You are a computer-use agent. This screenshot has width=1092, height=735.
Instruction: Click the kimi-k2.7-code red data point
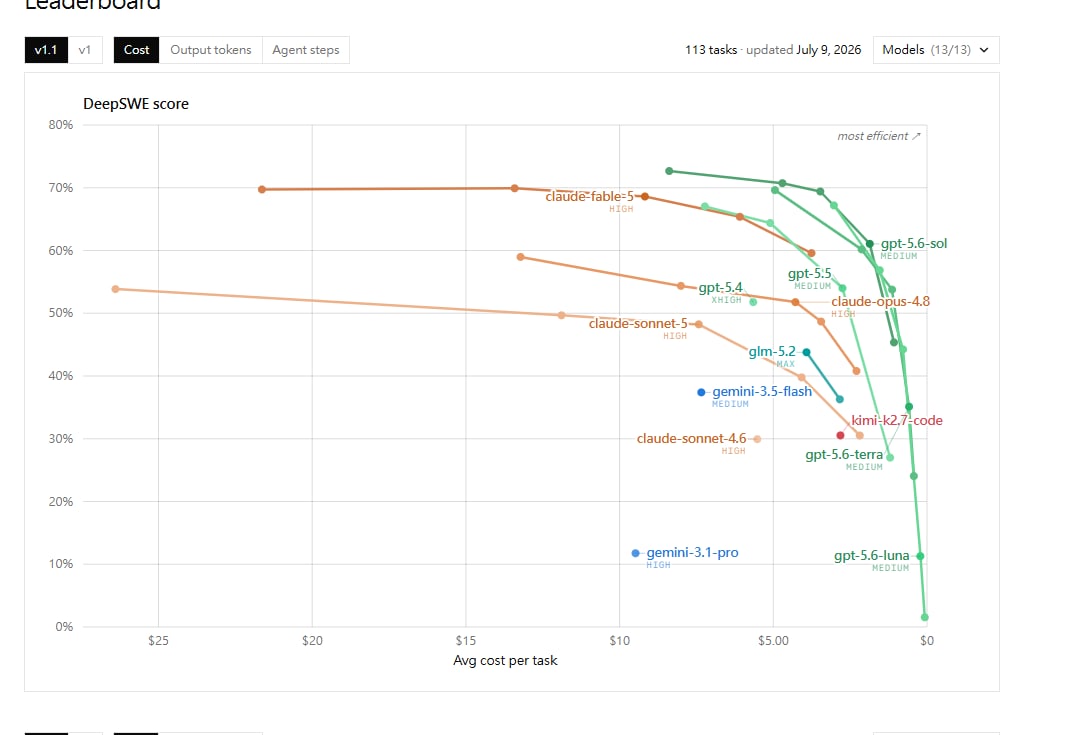click(841, 435)
